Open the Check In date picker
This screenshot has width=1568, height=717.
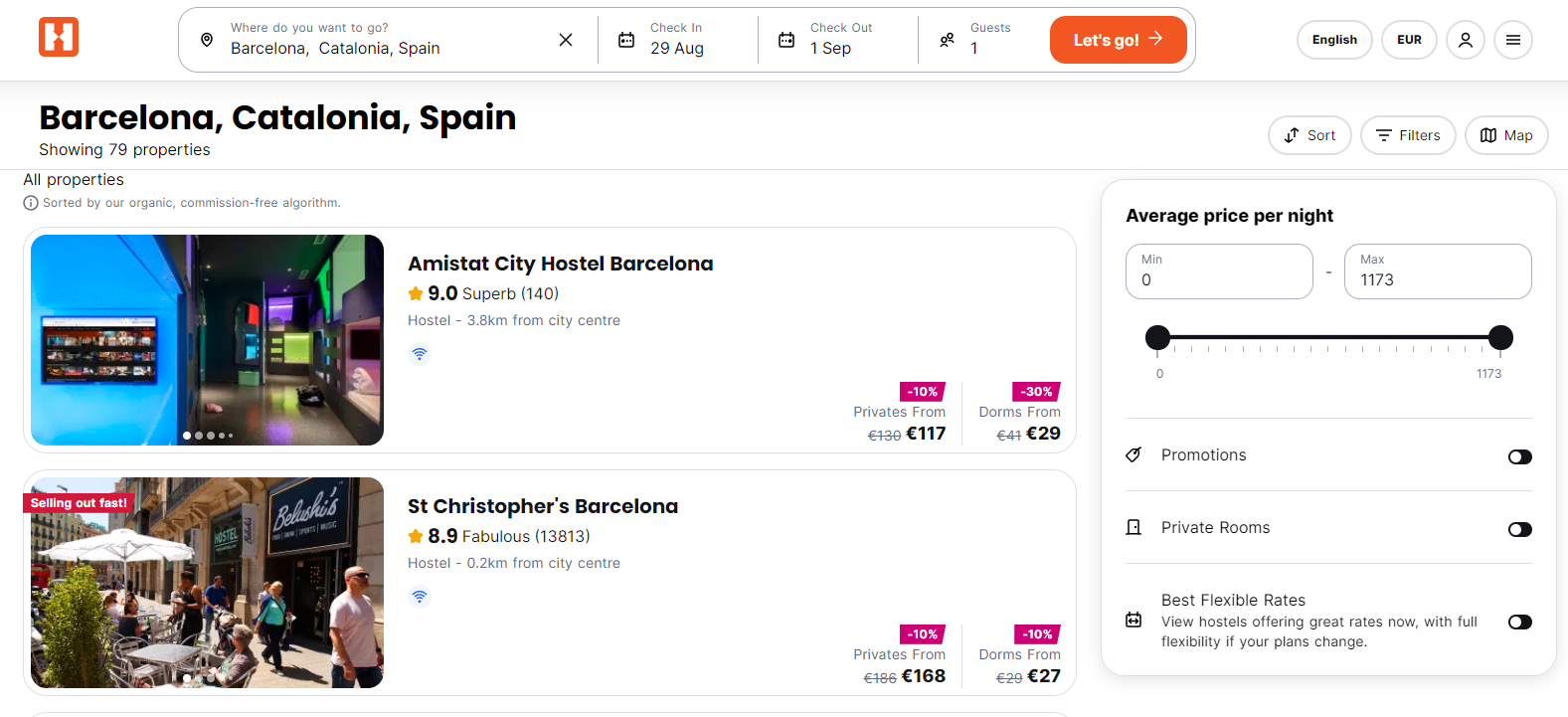[678, 40]
